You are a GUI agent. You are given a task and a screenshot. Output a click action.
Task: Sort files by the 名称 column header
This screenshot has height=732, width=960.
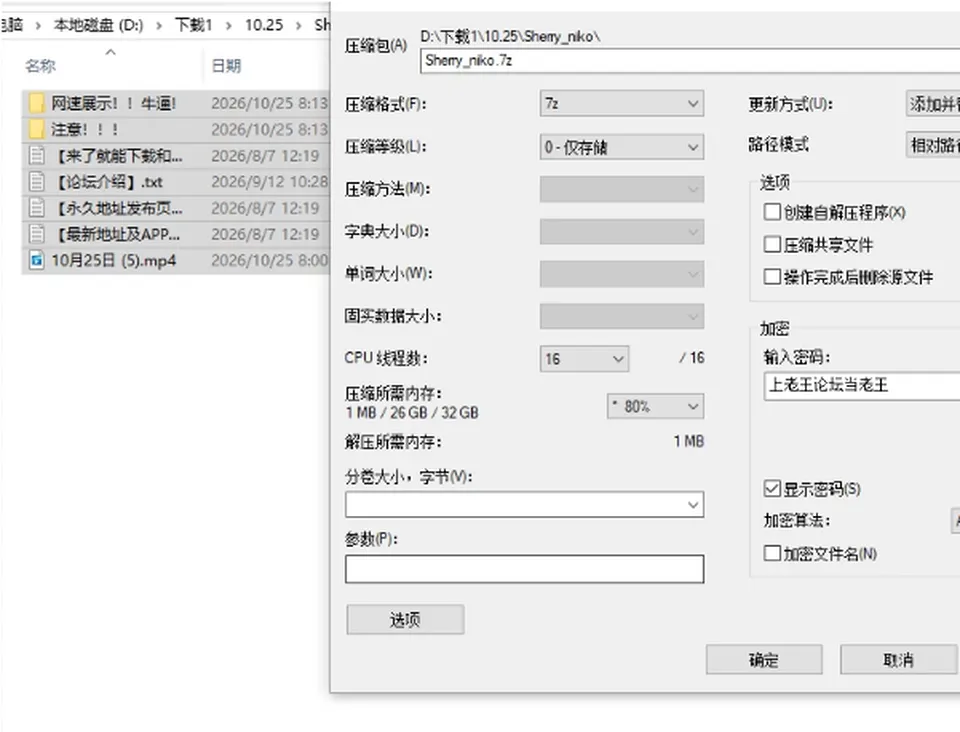point(40,65)
